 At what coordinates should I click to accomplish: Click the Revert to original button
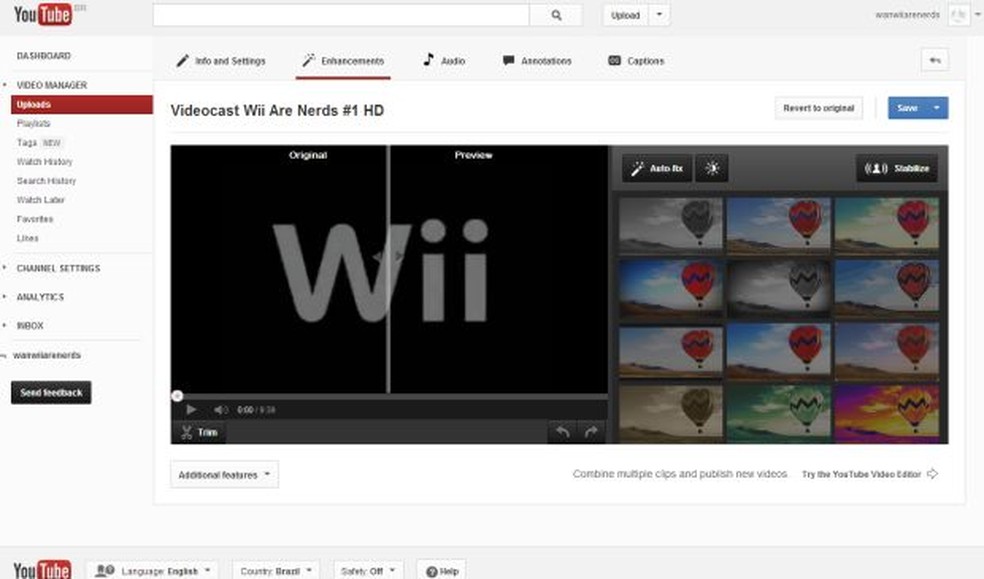pyautogui.click(x=818, y=107)
